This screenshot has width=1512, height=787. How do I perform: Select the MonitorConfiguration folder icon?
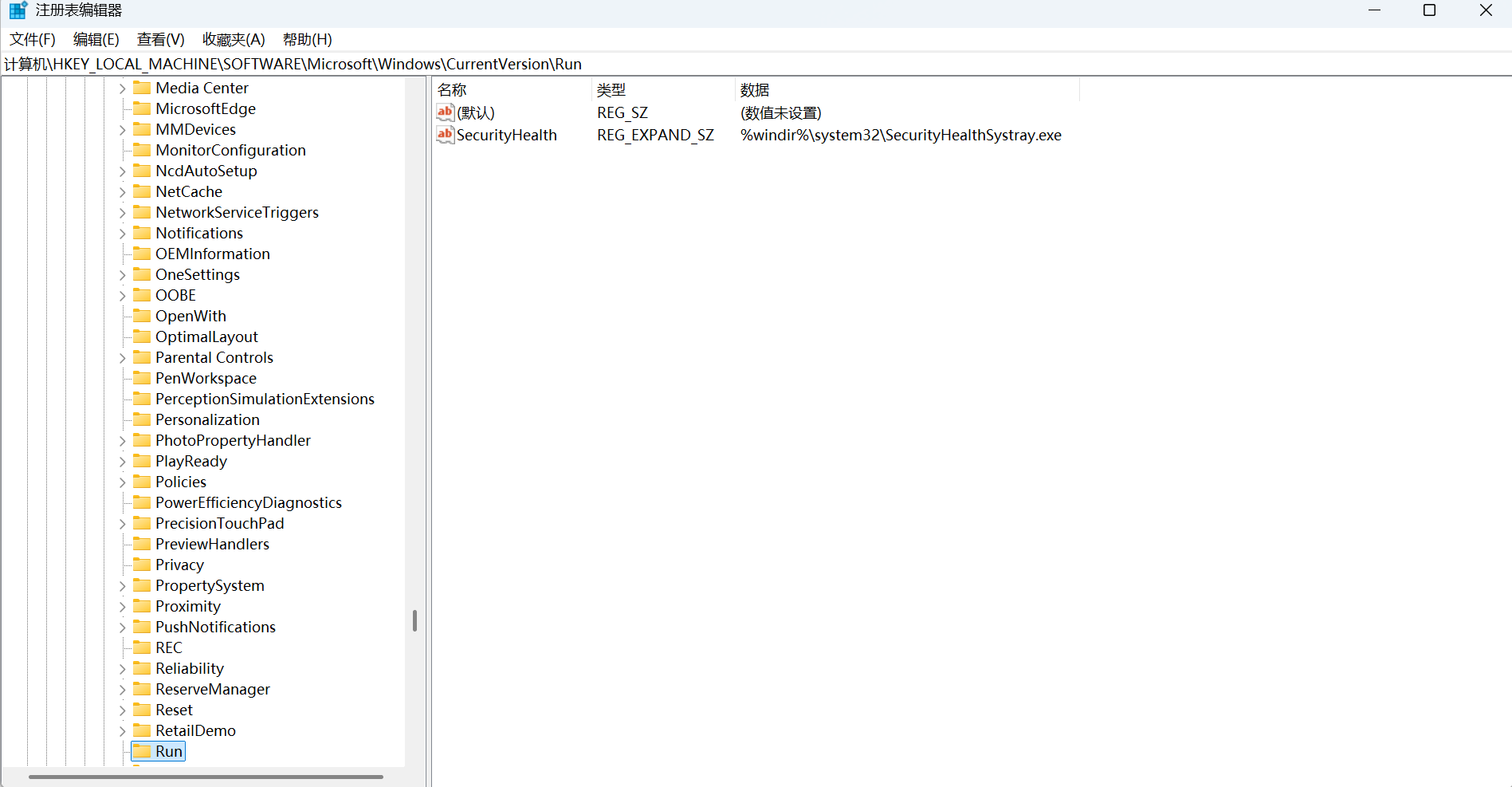point(142,150)
